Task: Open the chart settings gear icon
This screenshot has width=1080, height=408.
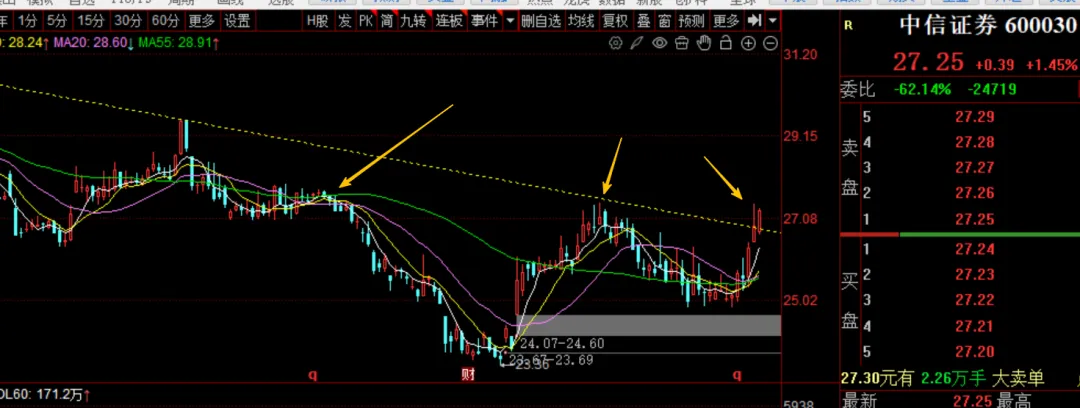Action: pyautogui.click(x=616, y=43)
